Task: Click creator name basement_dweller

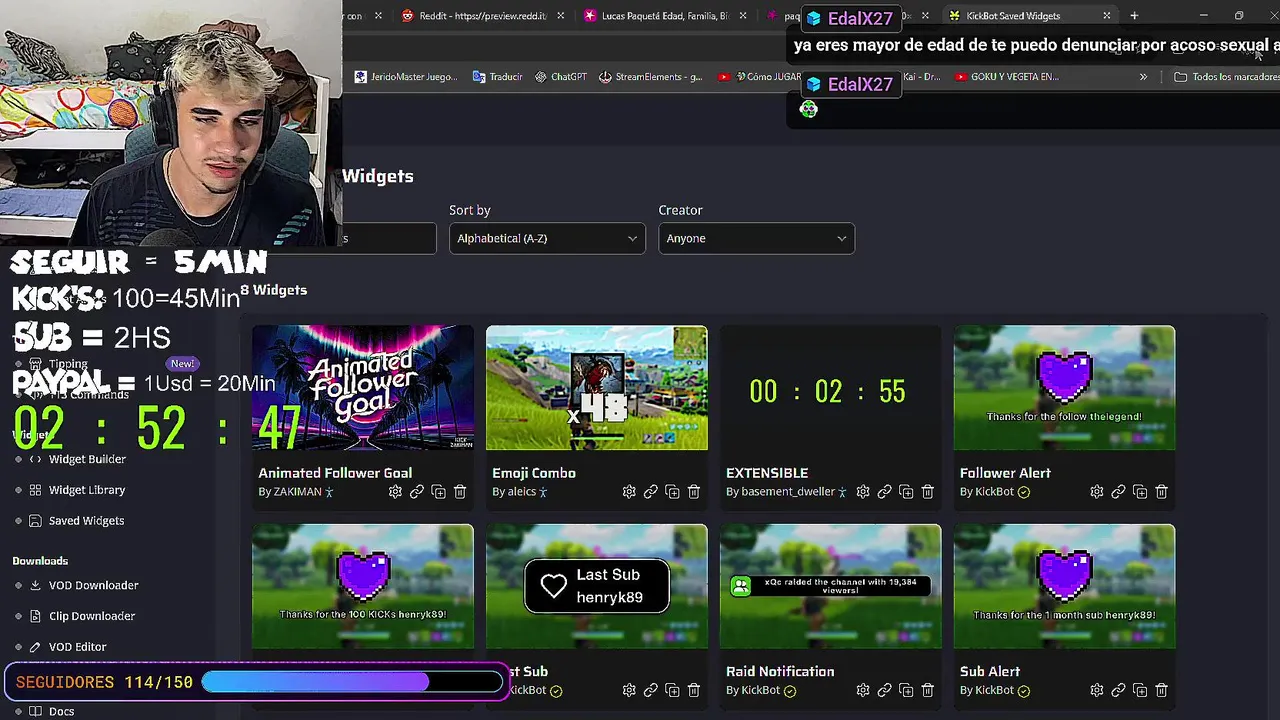Action: coord(788,492)
